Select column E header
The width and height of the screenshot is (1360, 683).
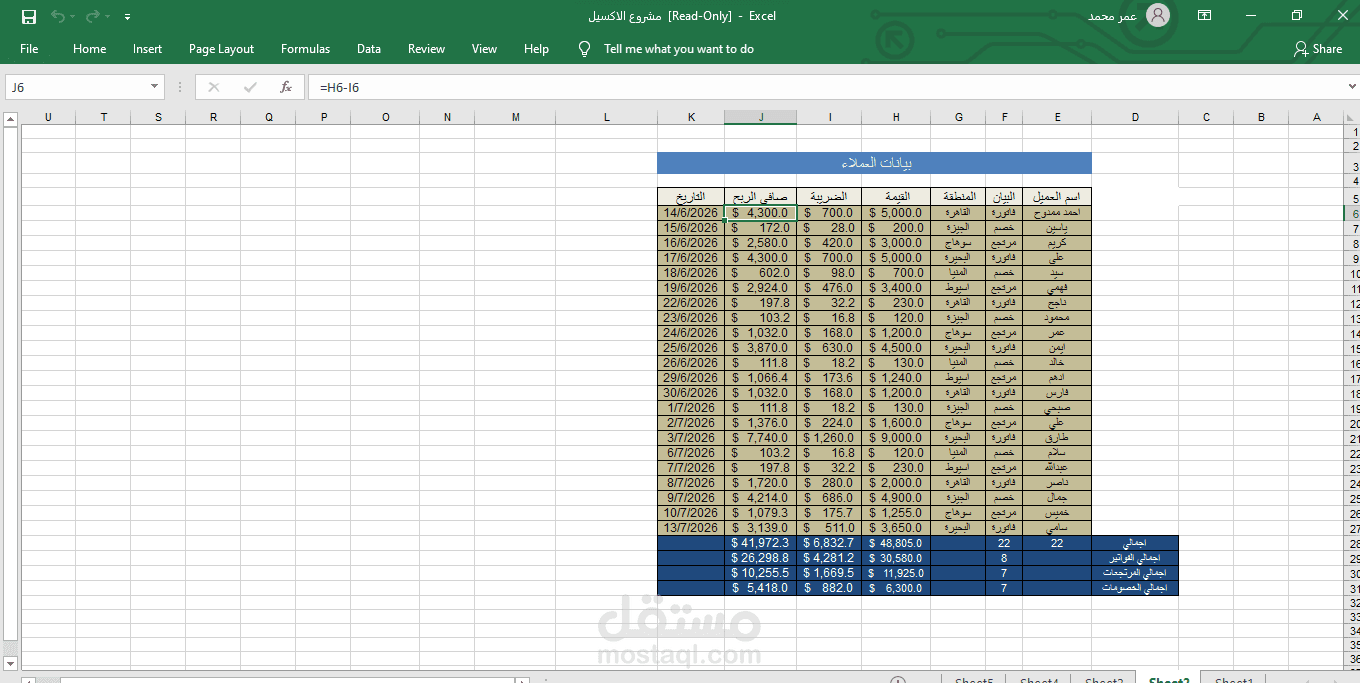point(1057,117)
